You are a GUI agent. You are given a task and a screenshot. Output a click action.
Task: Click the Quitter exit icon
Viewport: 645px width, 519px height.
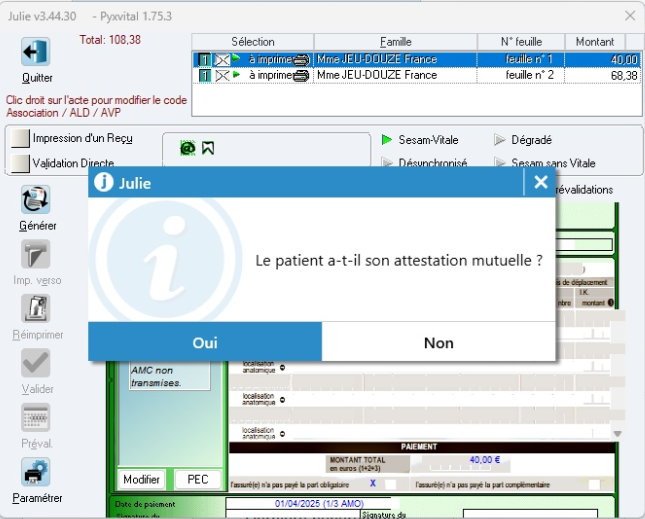tap(36, 53)
